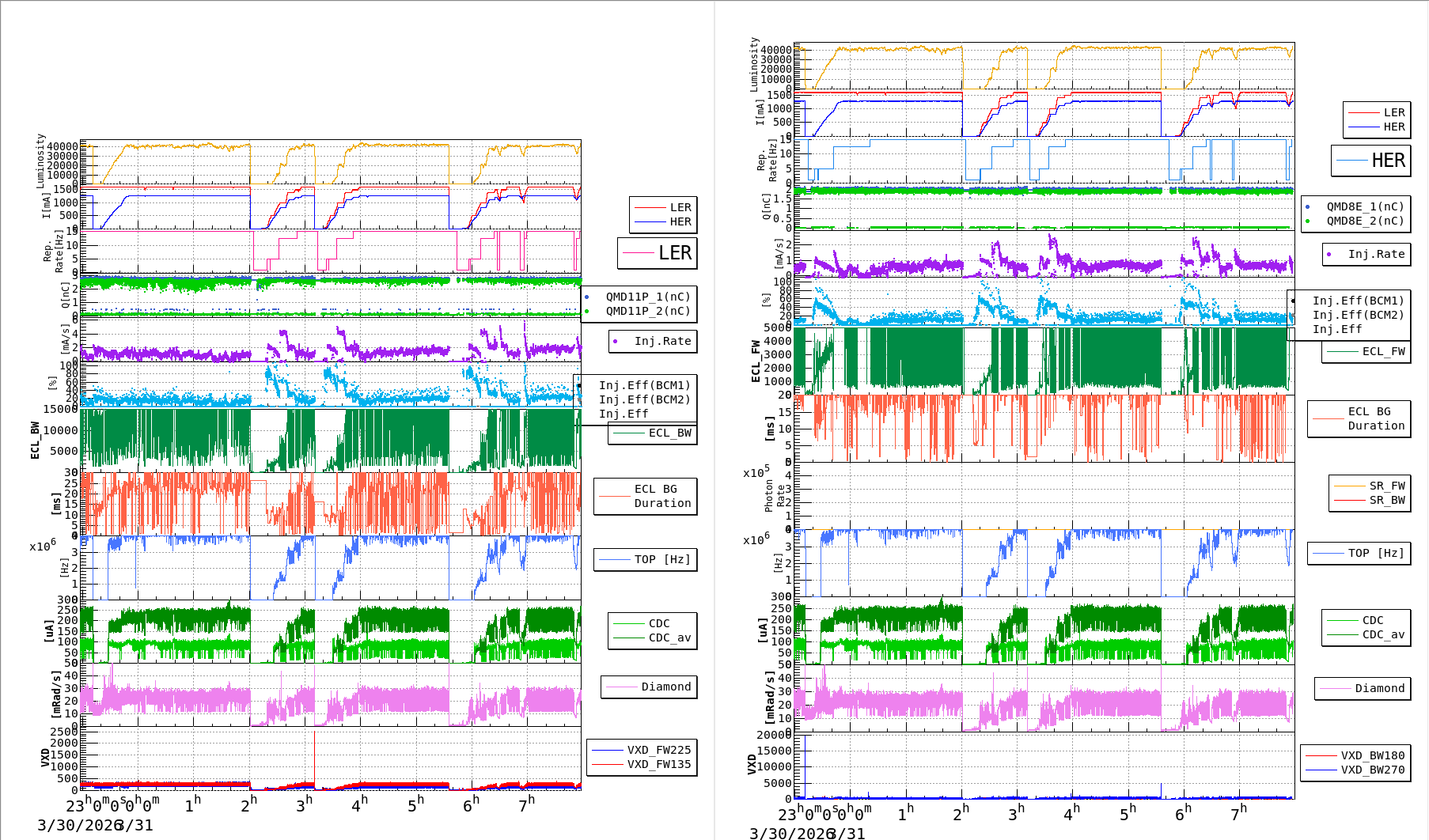1429x840 pixels.
Task: Select the ECL_BW legend label
Action: [x=669, y=433]
